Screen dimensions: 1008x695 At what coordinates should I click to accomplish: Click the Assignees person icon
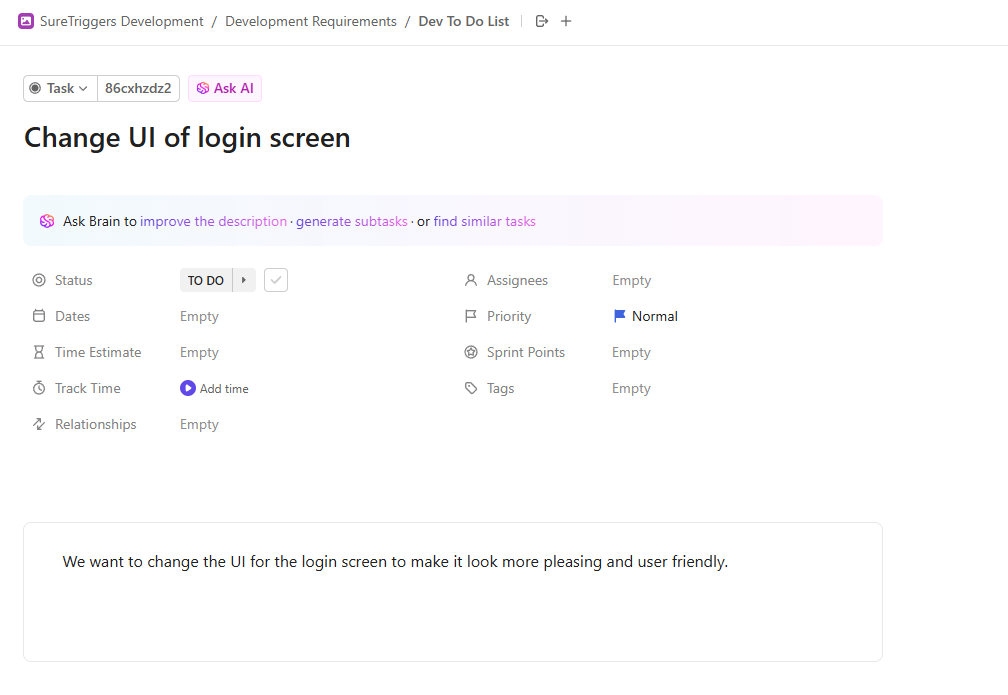point(471,280)
